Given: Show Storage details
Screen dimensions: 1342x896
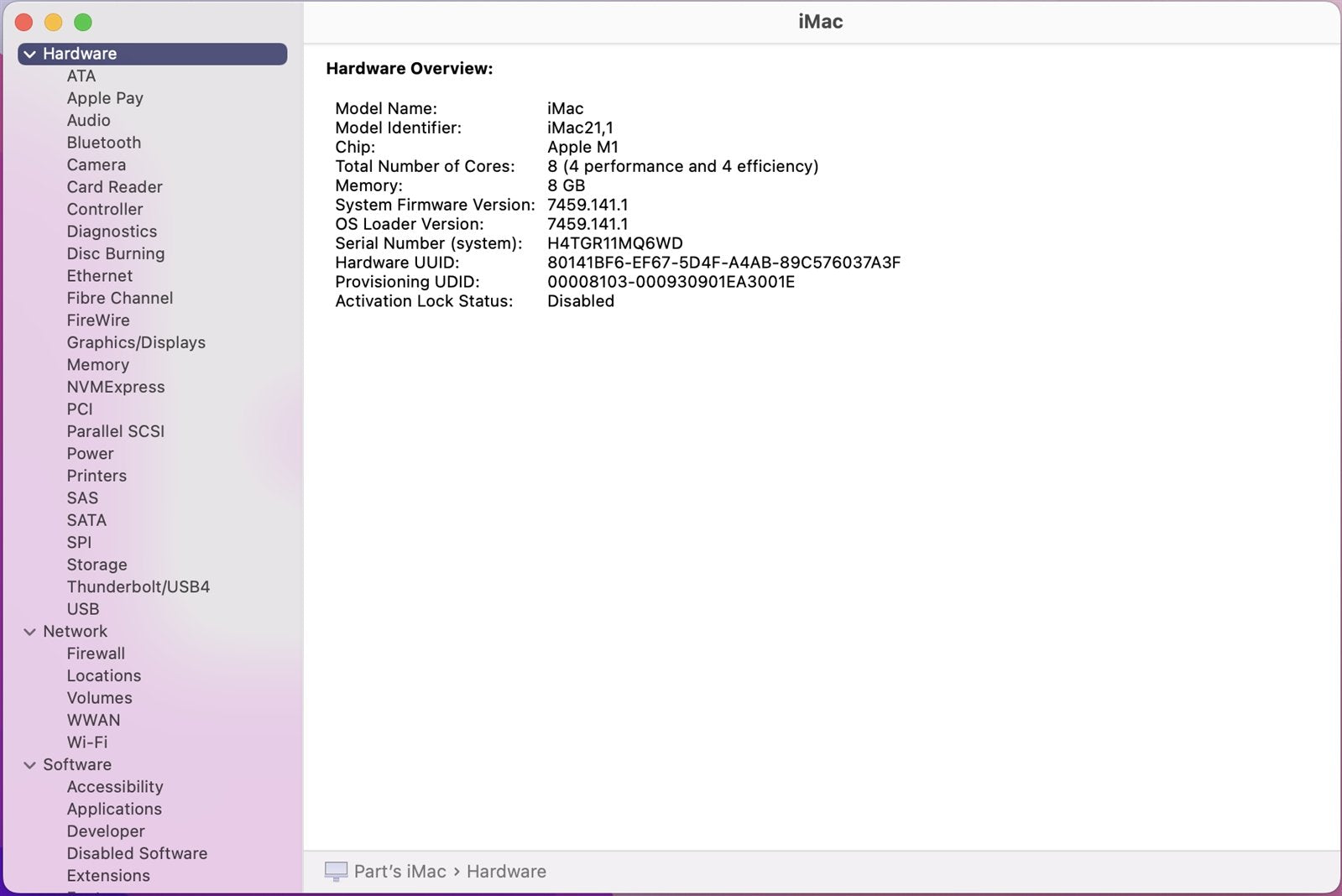Looking at the screenshot, I should (x=97, y=565).
